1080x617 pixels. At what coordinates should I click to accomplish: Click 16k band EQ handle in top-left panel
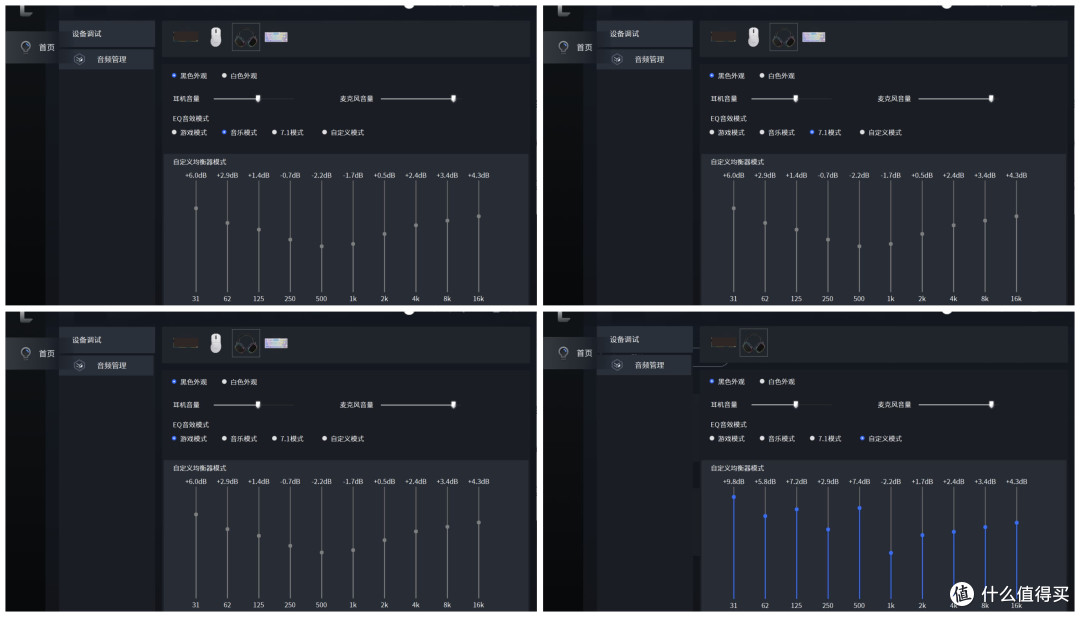[479, 216]
